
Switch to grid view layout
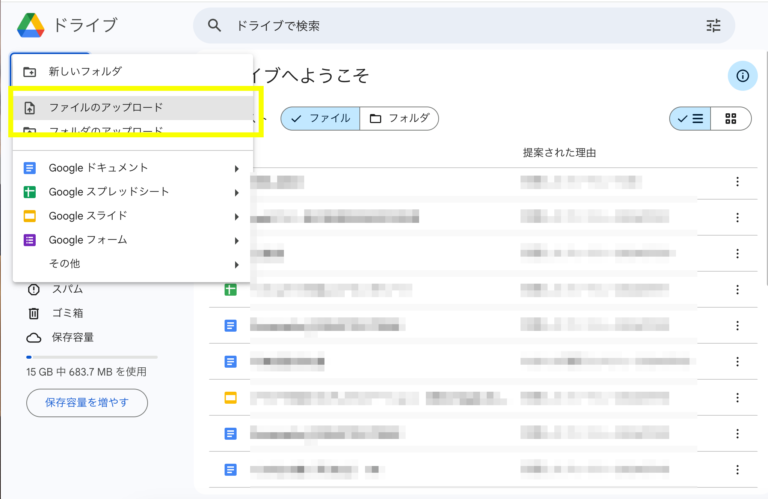point(731,119)
